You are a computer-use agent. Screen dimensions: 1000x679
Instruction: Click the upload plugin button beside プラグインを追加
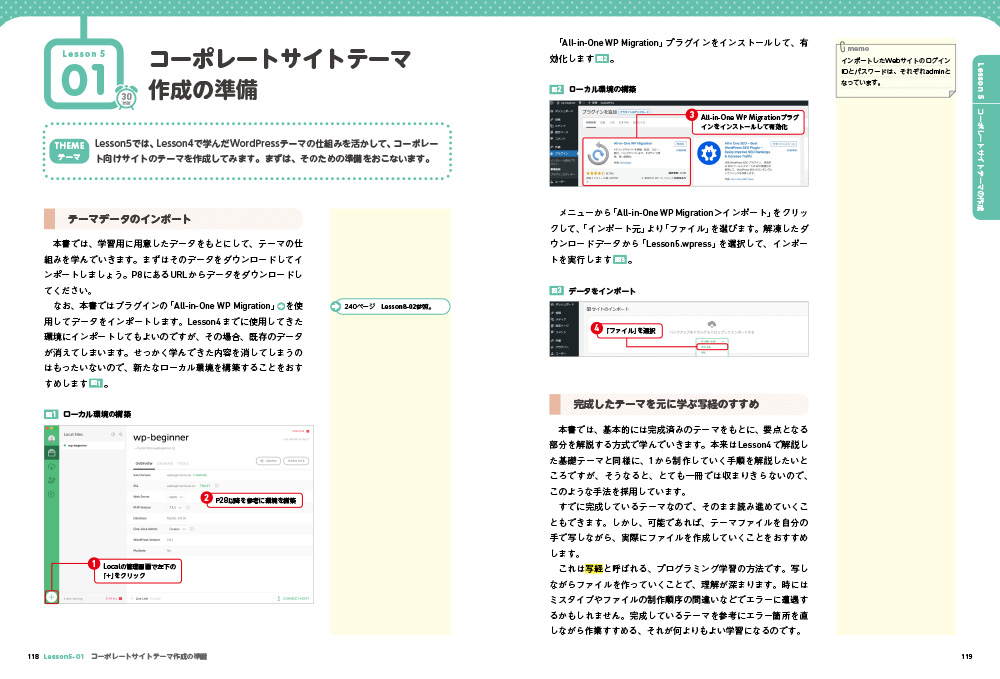tap(635, 112)
